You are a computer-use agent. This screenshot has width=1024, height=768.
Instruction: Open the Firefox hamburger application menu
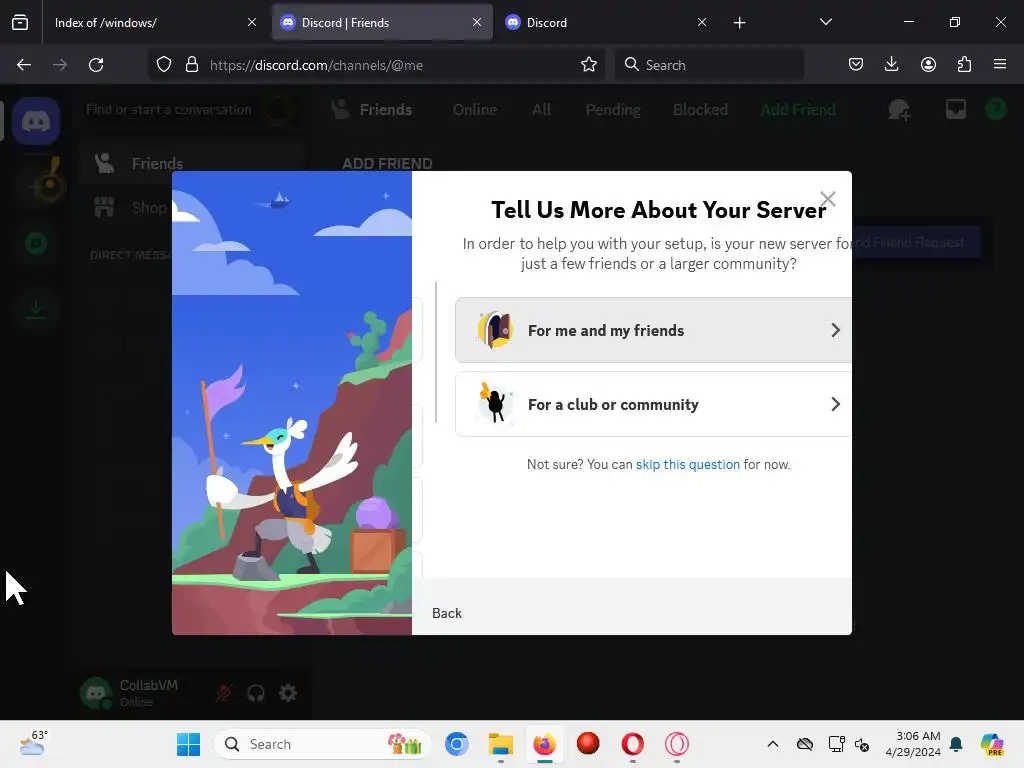pyautogui.click(x=1000, y=64)
